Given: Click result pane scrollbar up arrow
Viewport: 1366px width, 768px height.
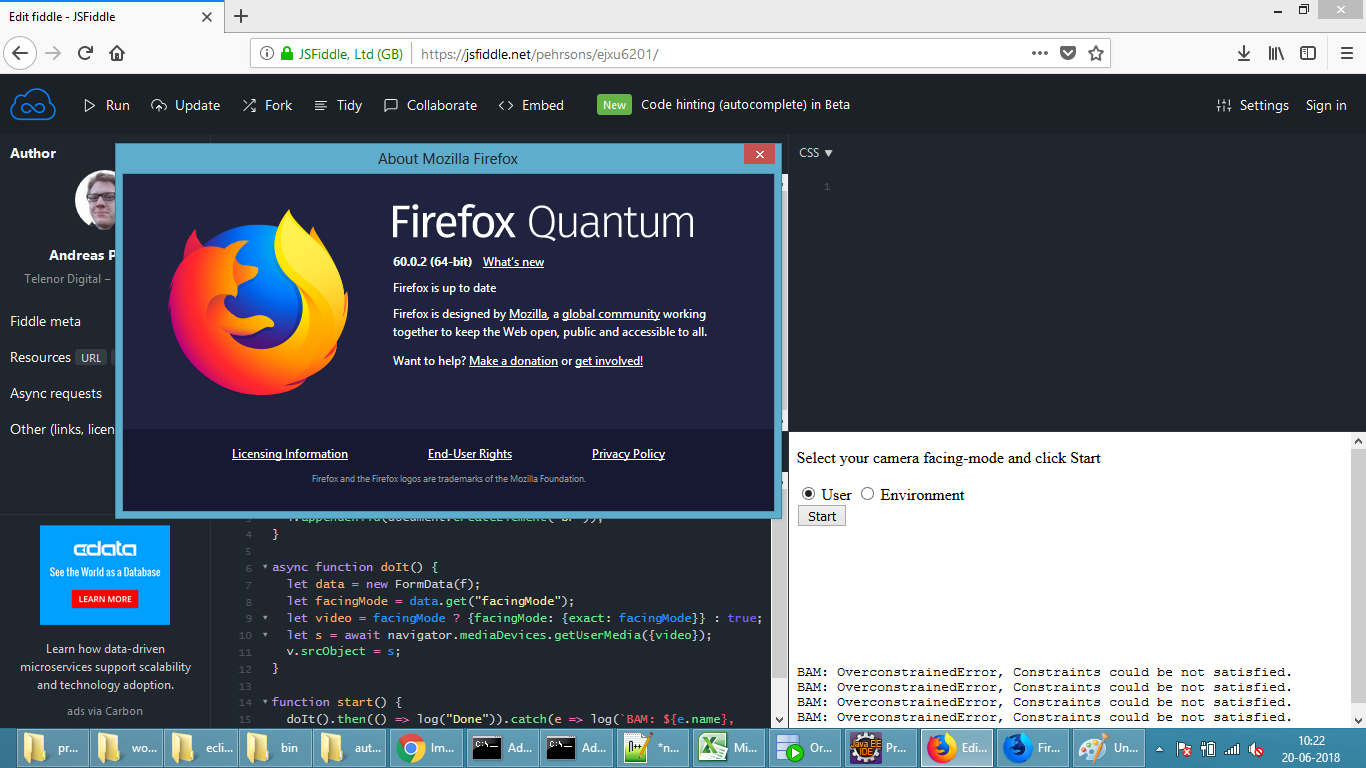Looking at the screenshot, I should (1357, 440).
